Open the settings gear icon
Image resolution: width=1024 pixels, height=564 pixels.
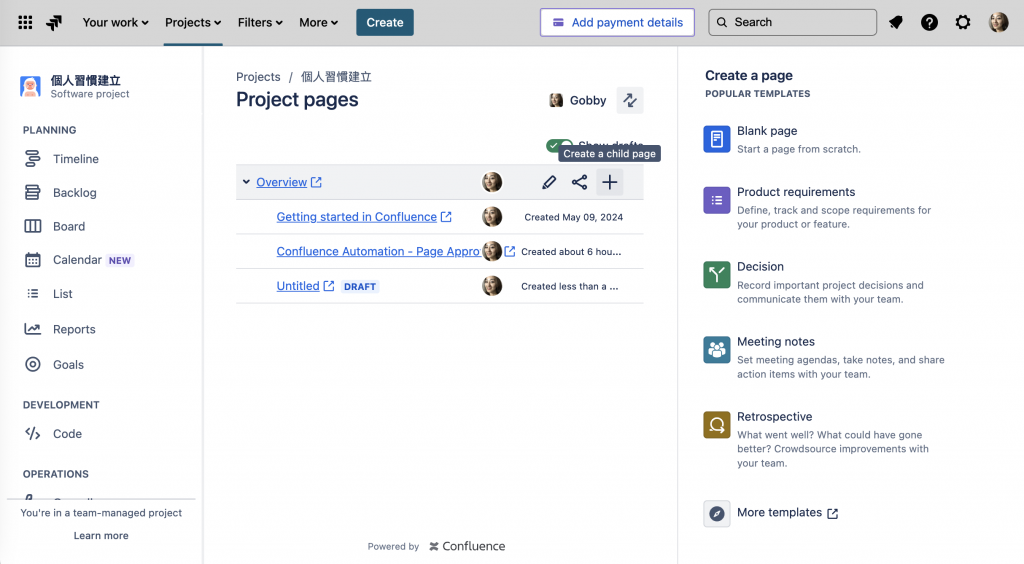click(963, 23)
